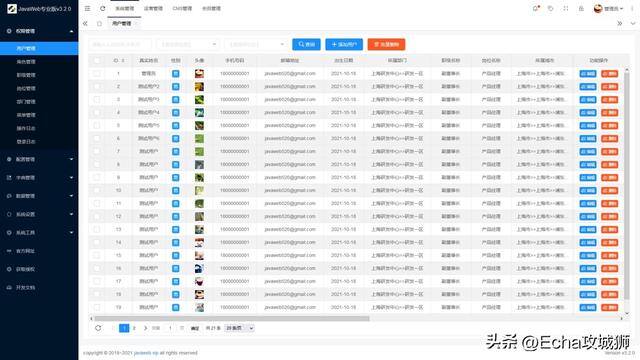
Task: Open the avatar thumbnail of row 14
Action: tap(199, 242)
